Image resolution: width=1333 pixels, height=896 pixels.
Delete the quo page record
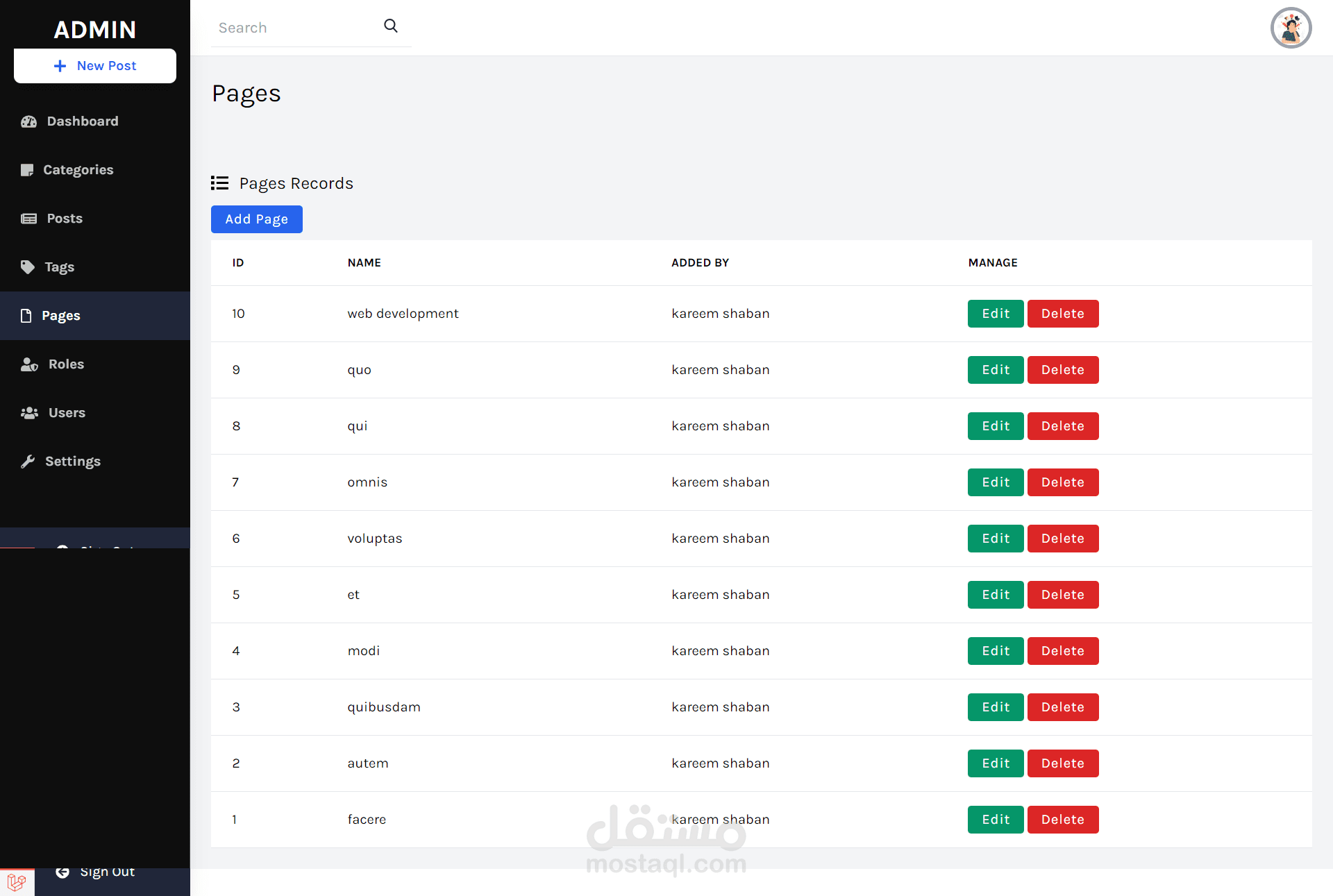(x=1062, y=370)
